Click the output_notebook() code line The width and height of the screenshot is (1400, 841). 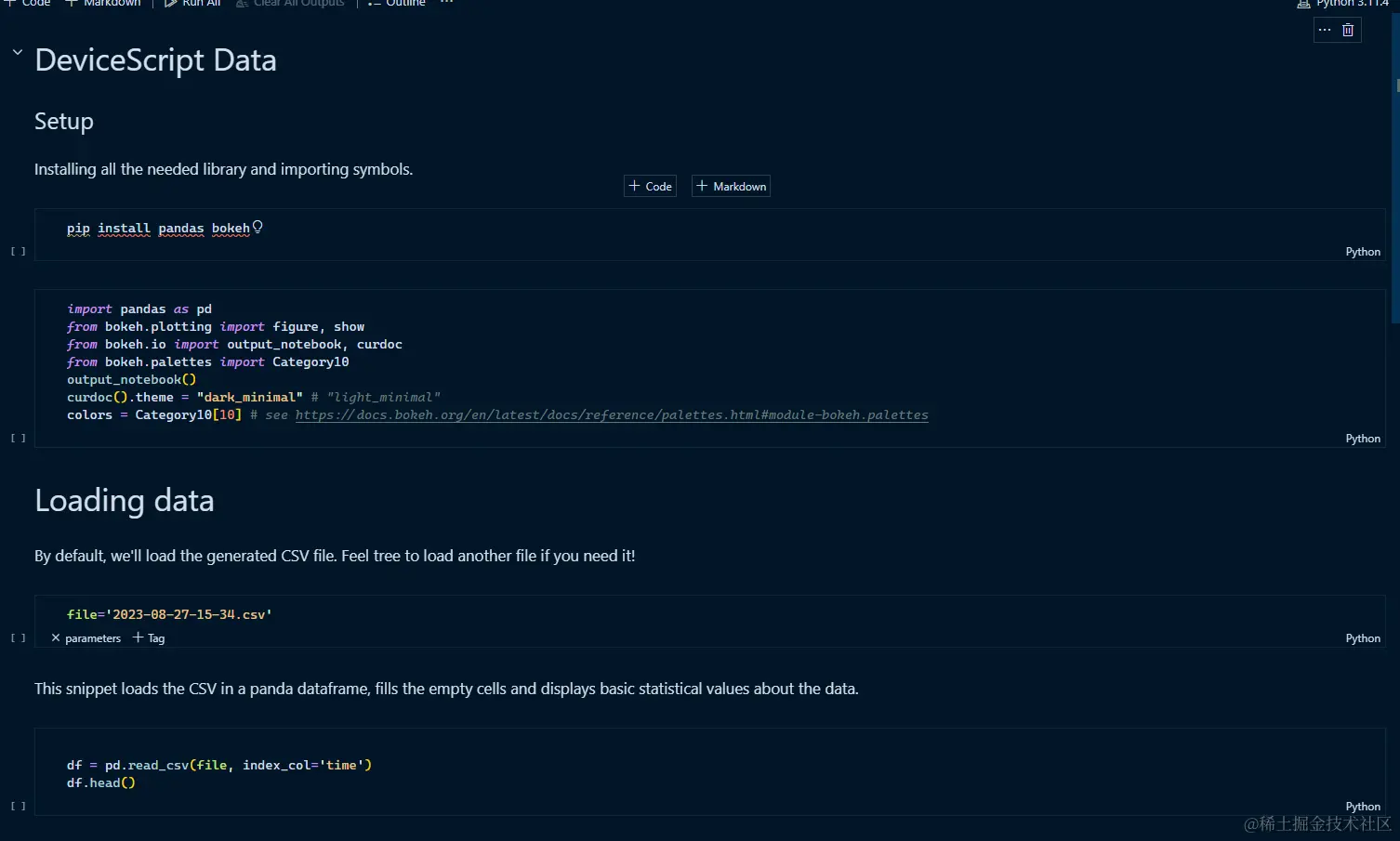pos(131,380)
